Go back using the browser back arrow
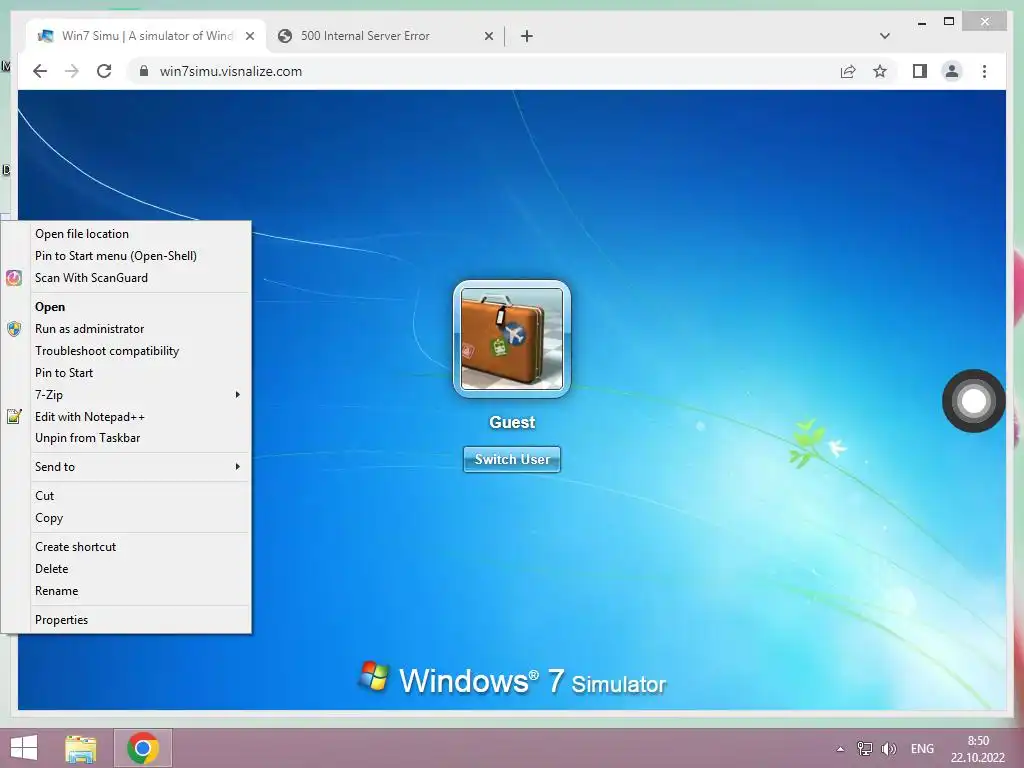This screenshot has width=1024, height=768. pyautogui.click(x=40, y=71)
